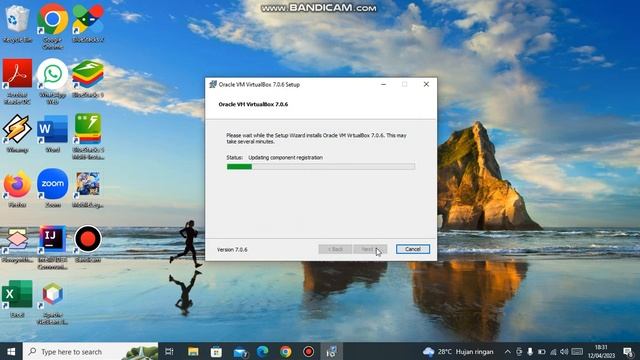Click the greyed-out Next button

pyautogui.click(x=370, y=249)
